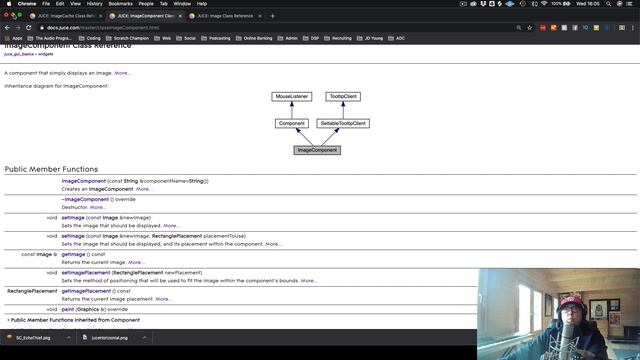The image size is (640, 360).
Task: Open the paint function link
Action: coord(68,309)
